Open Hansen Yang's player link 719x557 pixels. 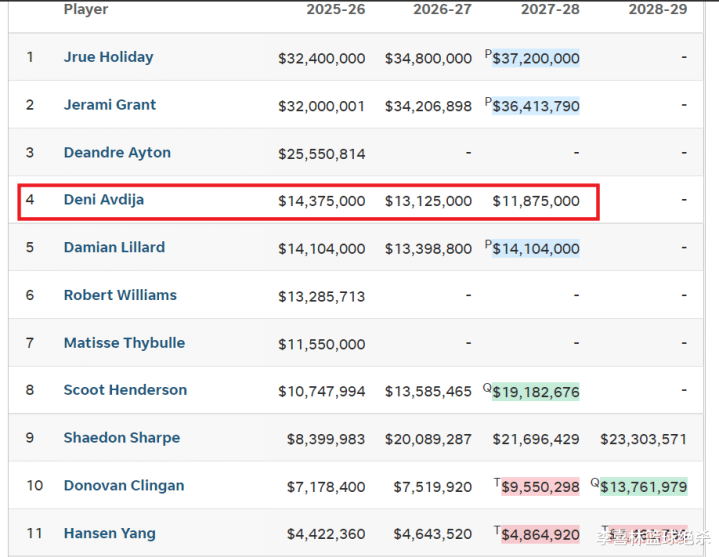(109, 534)
